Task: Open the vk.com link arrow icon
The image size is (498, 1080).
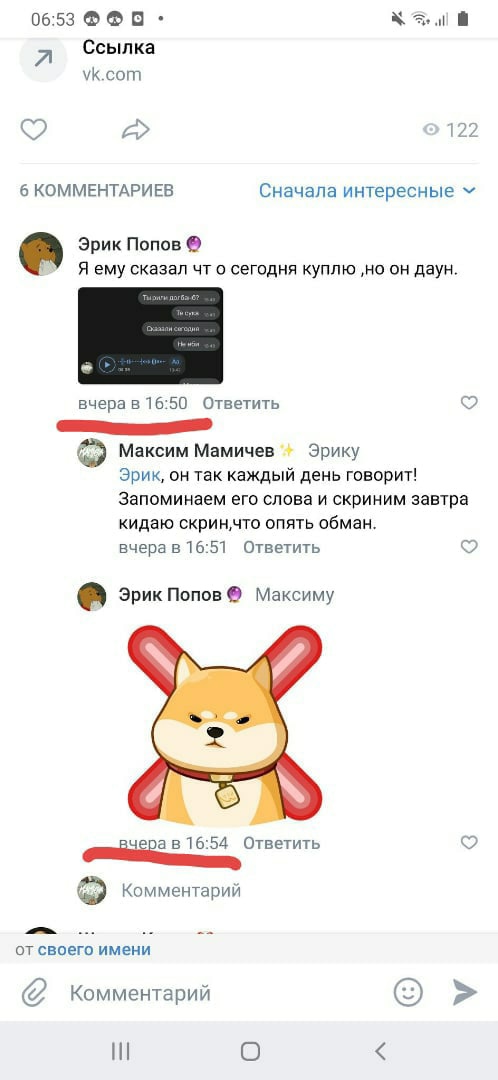Action: coord(43,60)
